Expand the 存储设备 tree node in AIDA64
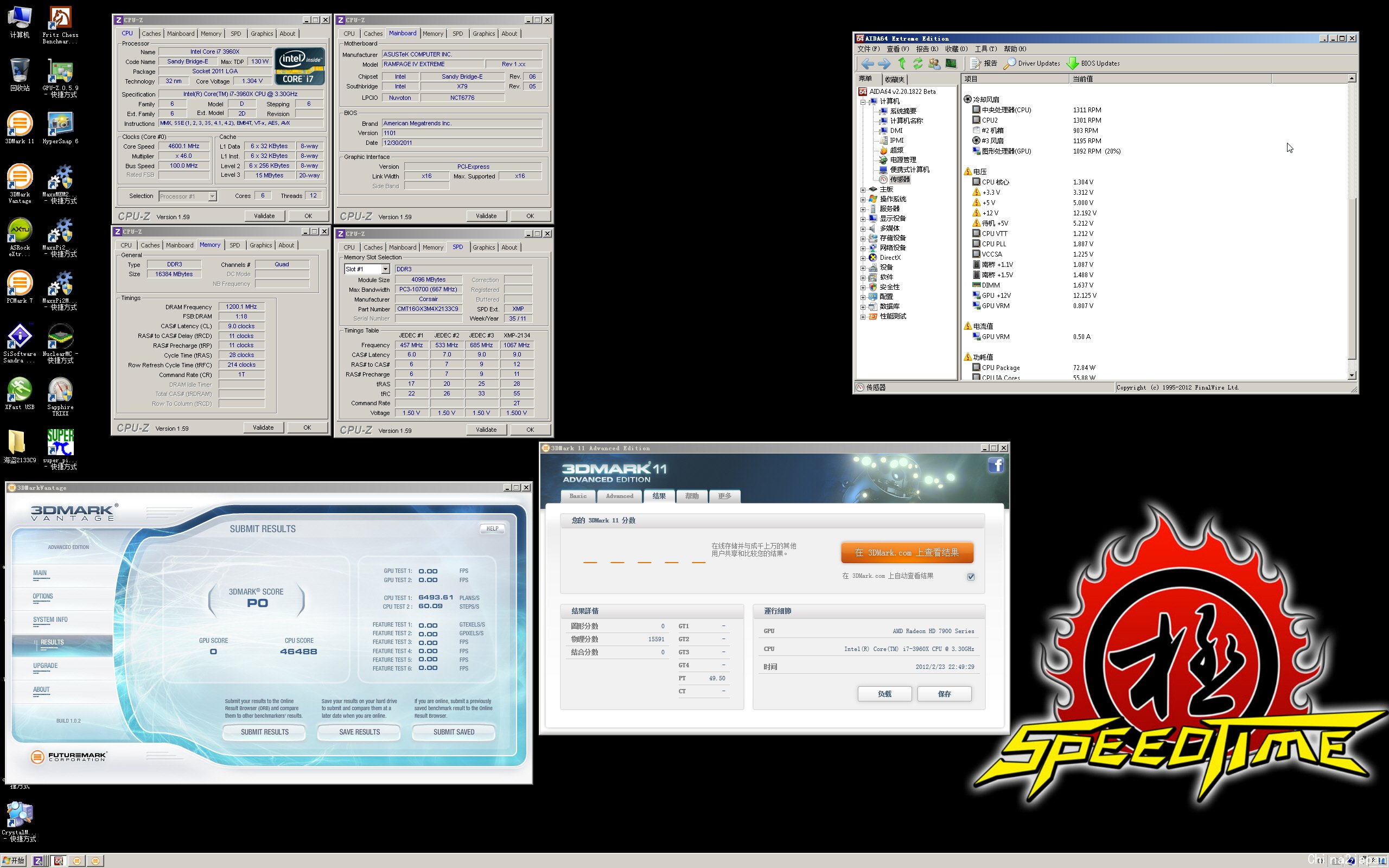Screen dimensions: 1389x868 [x=863, y=238]
